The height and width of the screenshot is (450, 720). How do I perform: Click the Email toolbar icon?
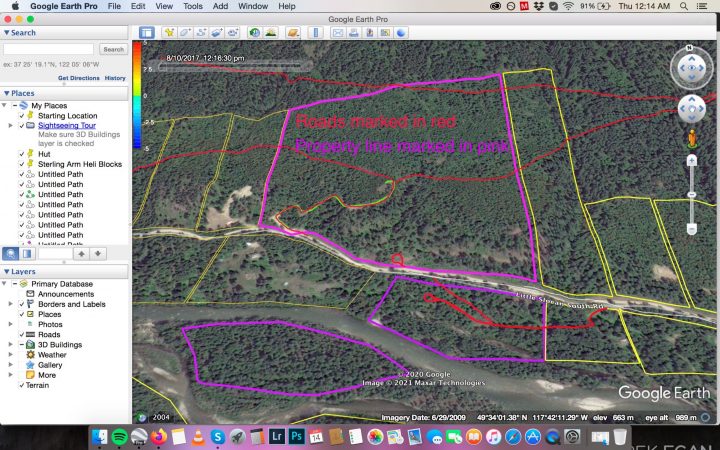click(338, 33)
